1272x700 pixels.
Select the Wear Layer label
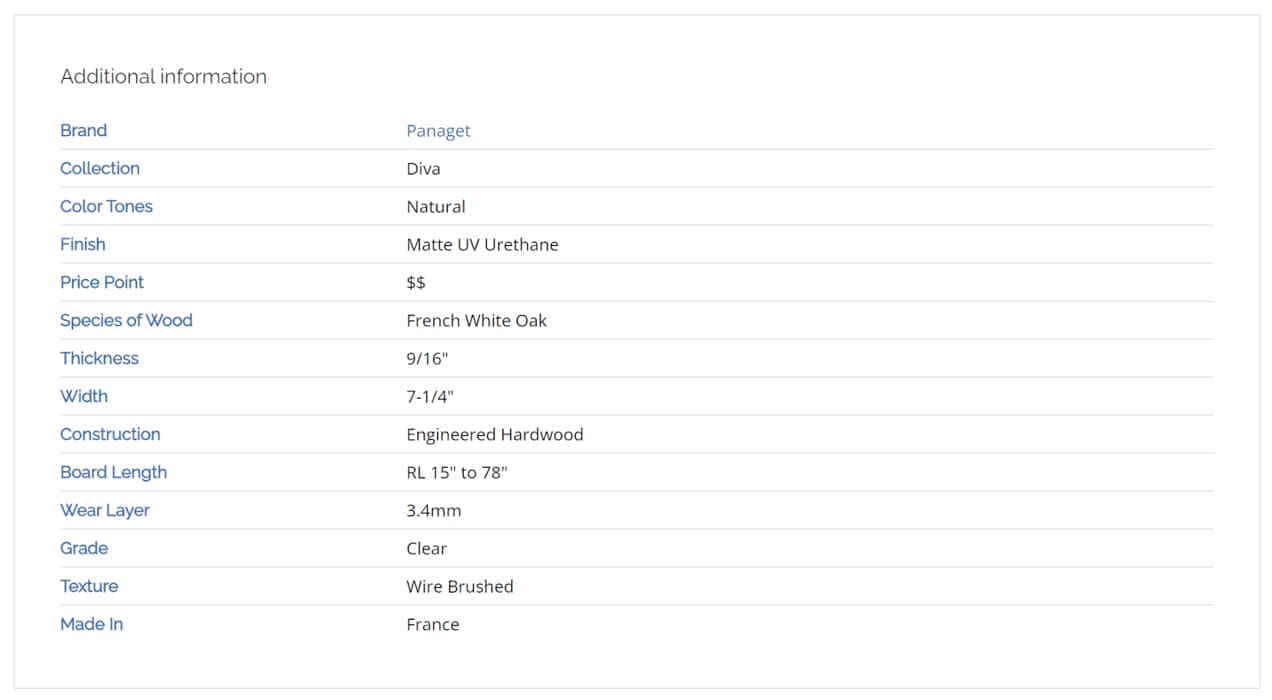tap(105, 511)
